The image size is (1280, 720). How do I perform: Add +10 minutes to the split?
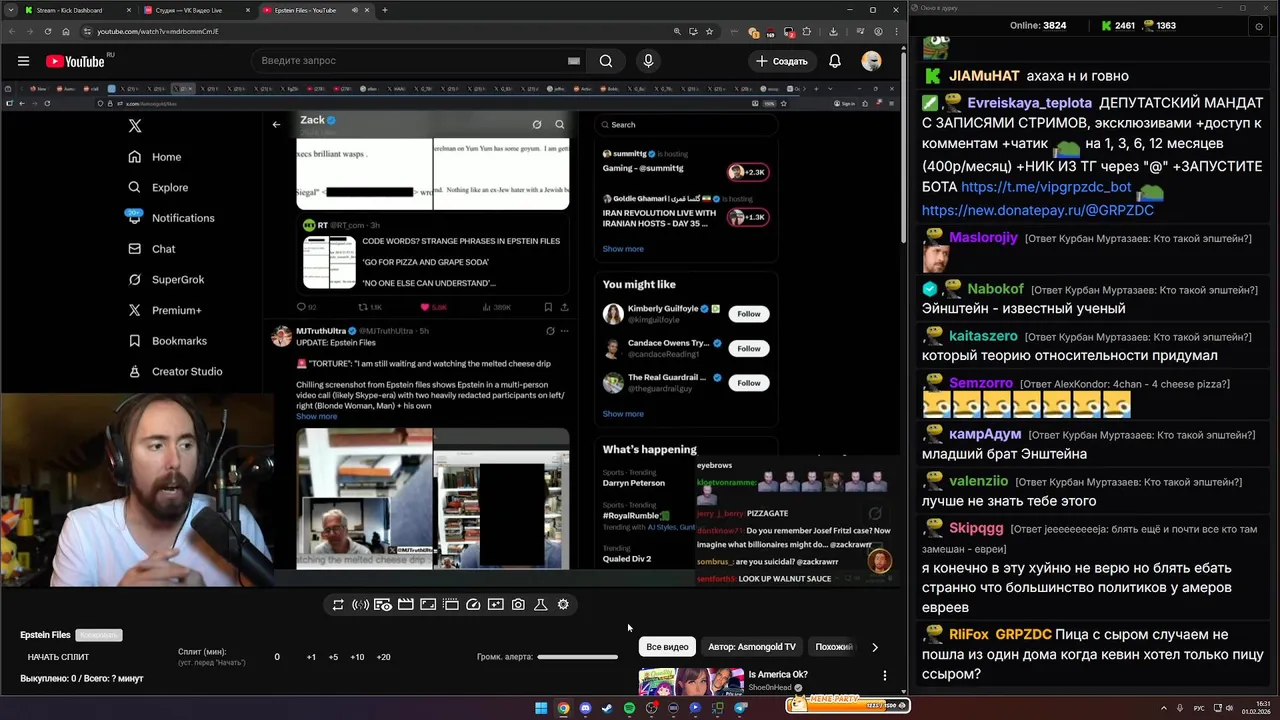tap(357, 657)
